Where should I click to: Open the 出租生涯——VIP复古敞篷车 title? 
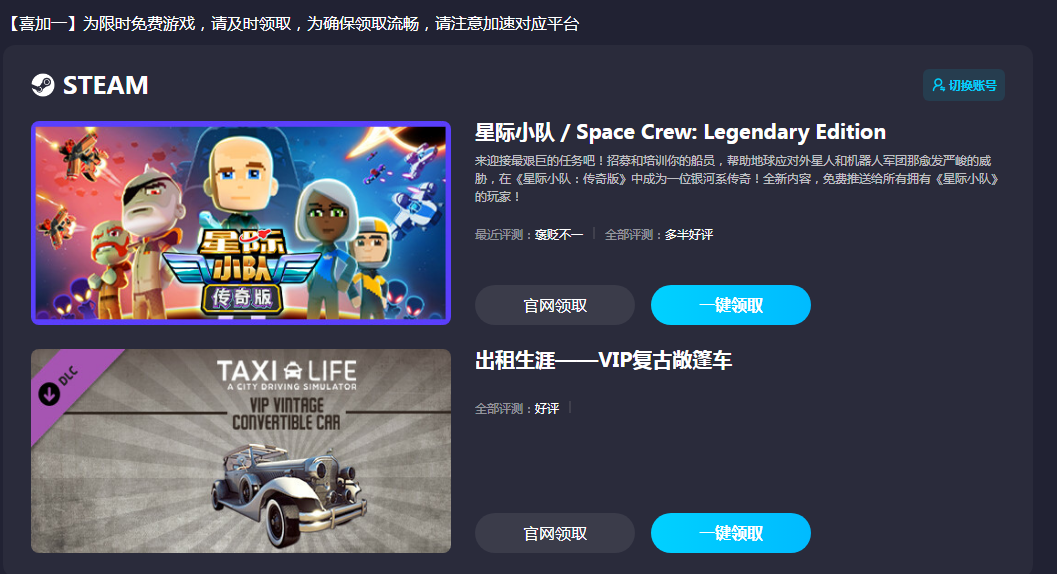click(x=603, y=360)
